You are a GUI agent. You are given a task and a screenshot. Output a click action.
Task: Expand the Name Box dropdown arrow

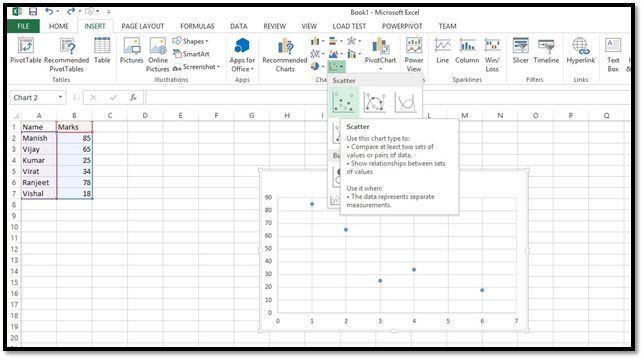point(60,97)
